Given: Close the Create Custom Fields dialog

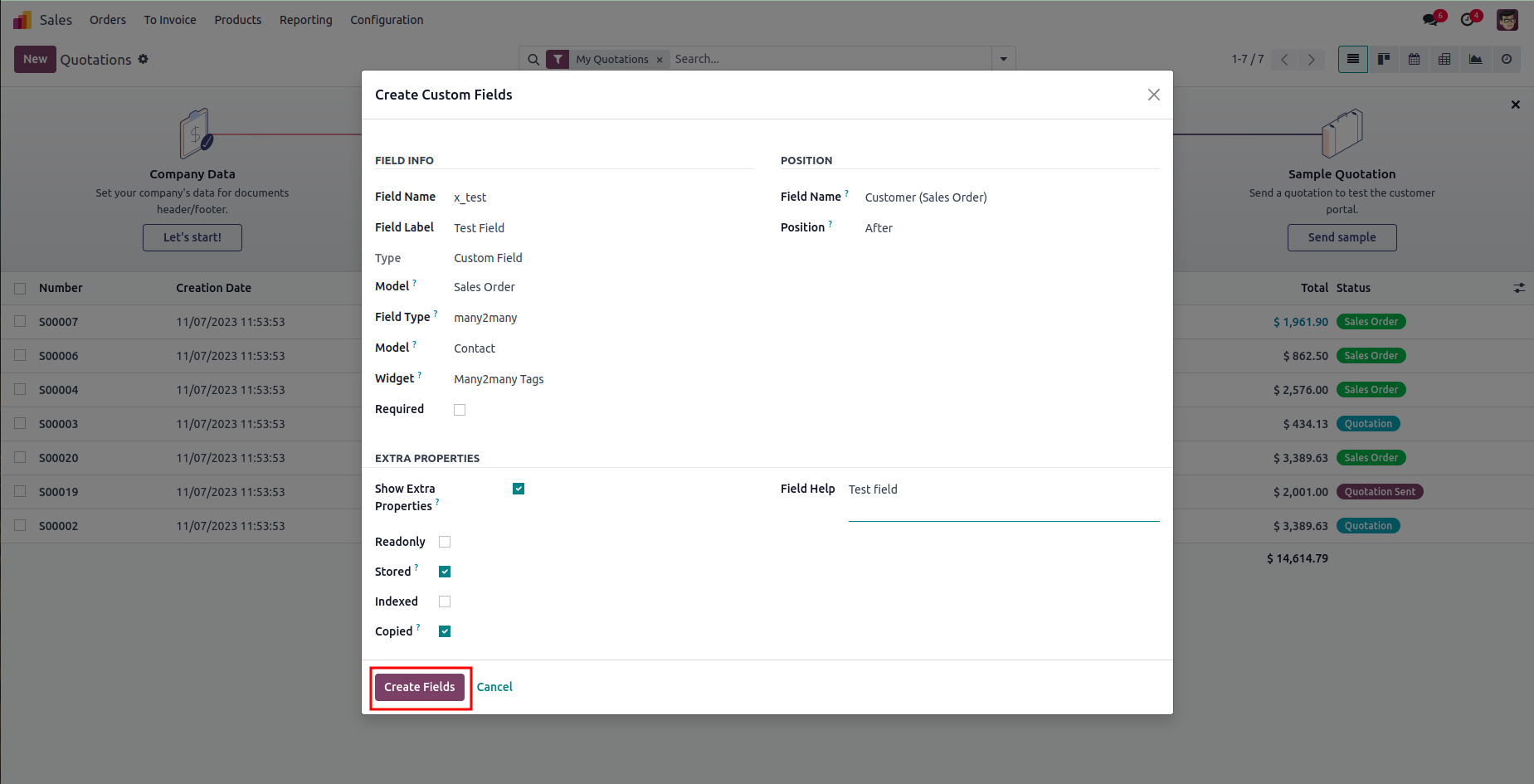Looking at the screenshot, I should (x=1154, y=95).
